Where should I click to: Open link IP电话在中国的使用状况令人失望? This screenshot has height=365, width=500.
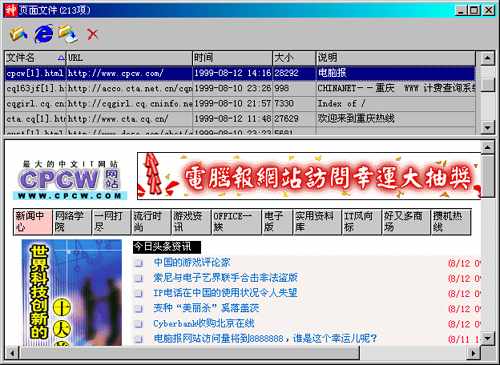(225, 293)
